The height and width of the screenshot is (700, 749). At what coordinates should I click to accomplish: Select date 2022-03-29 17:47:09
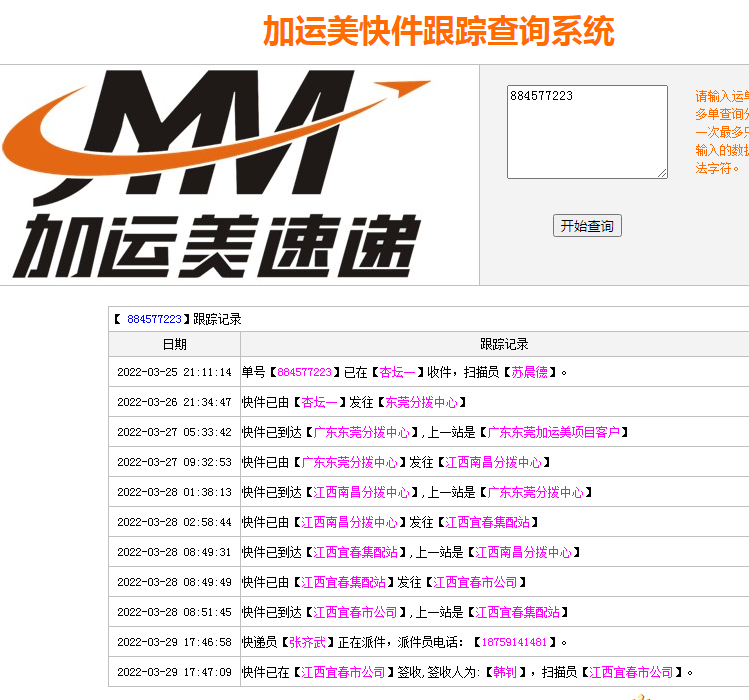[x=174, y=672]
